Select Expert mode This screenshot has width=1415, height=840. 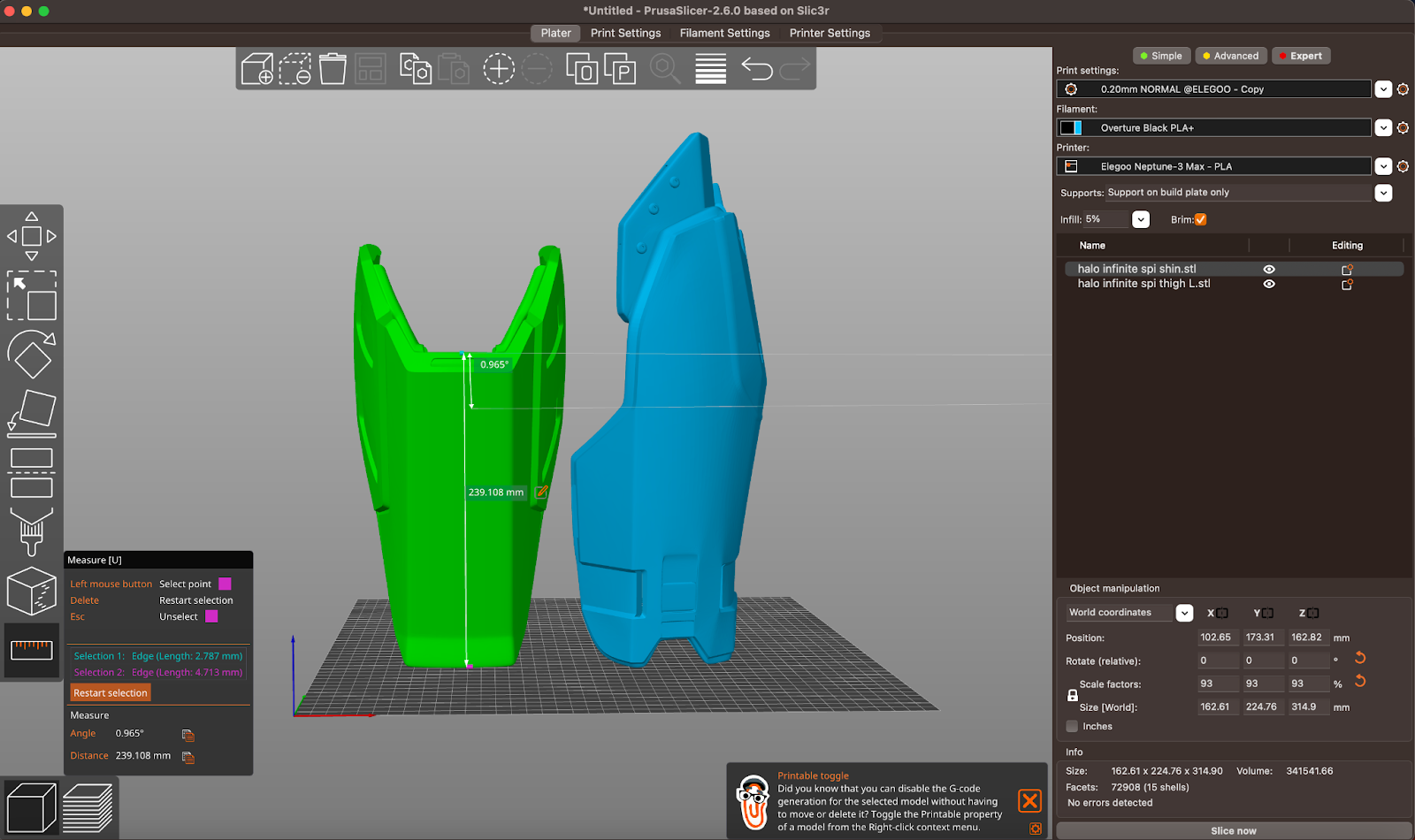pyautogui.click(x=1301, y=56)
